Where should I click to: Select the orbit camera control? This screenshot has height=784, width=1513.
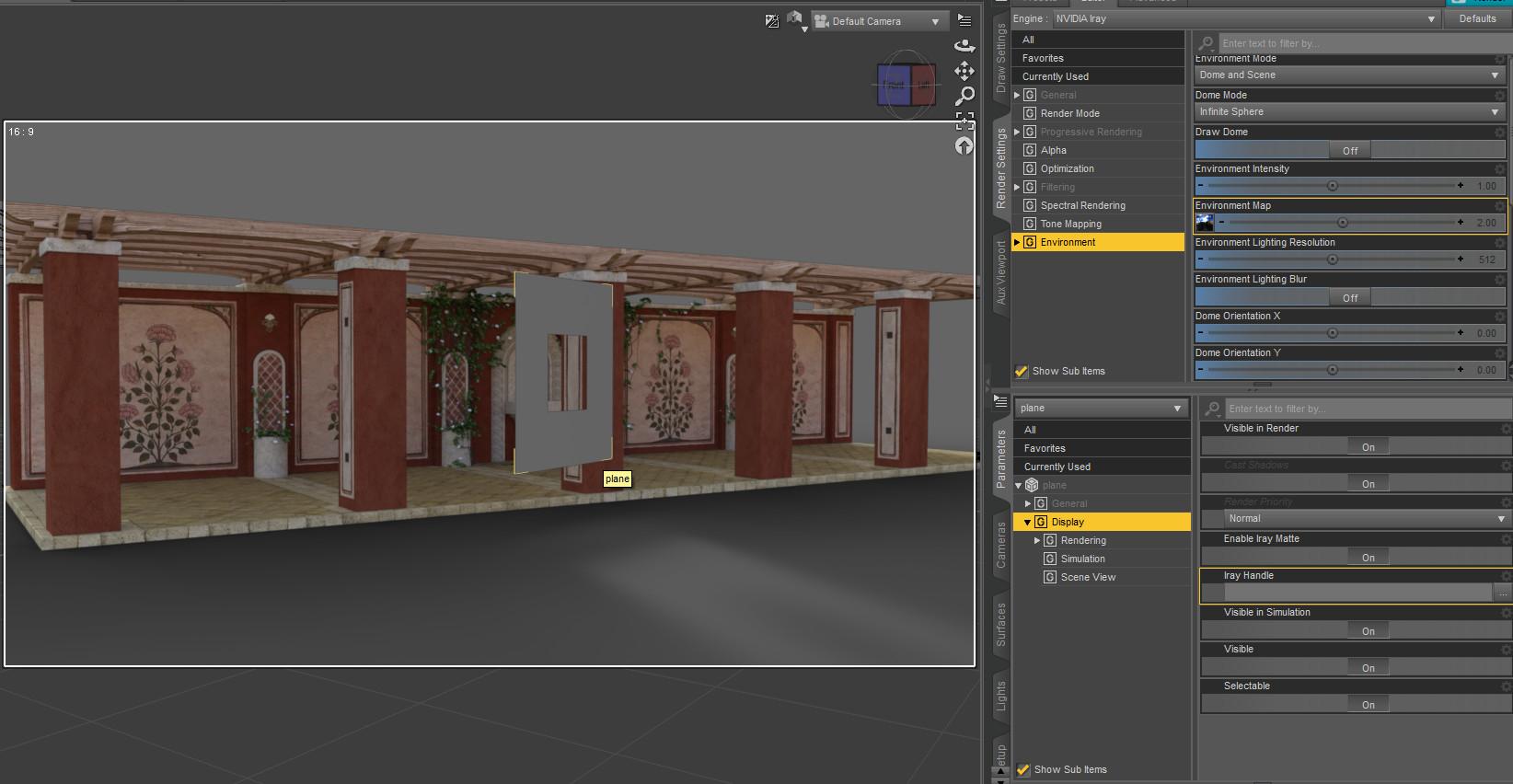tap(964, 45)
